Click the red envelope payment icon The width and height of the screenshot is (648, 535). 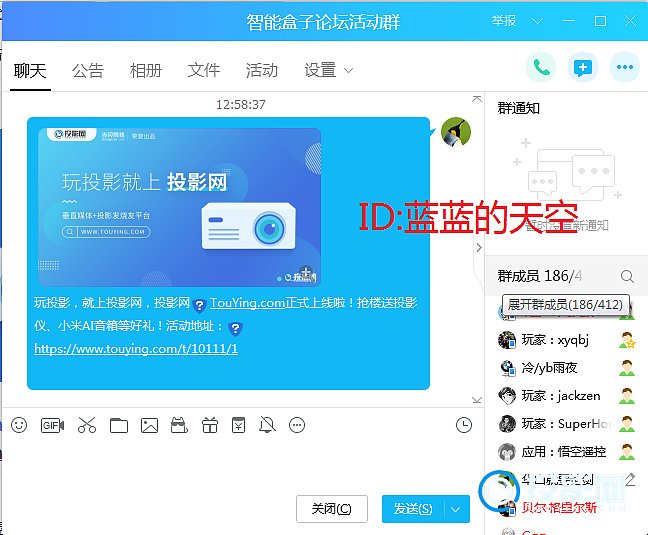click(x=238, y=425)
